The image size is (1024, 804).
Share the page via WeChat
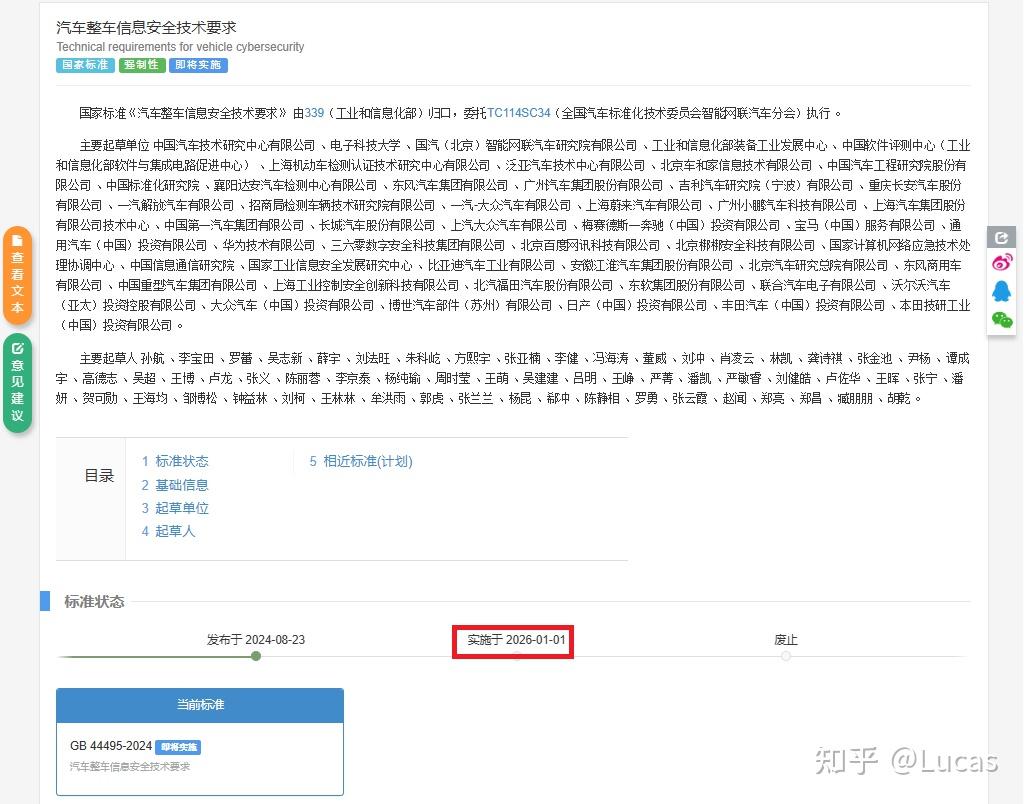1001,319
